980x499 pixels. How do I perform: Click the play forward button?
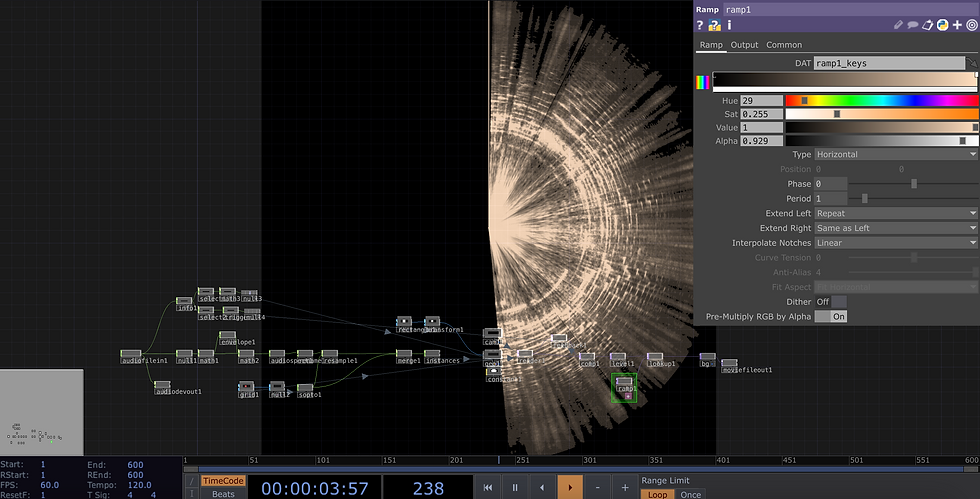click(x=569, y=487)
